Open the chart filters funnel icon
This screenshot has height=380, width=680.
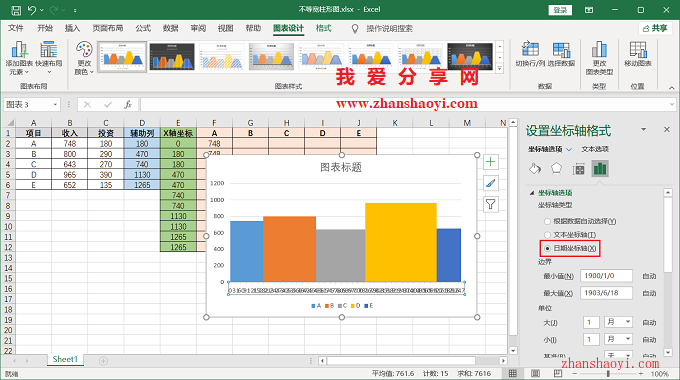click(490, 204)
